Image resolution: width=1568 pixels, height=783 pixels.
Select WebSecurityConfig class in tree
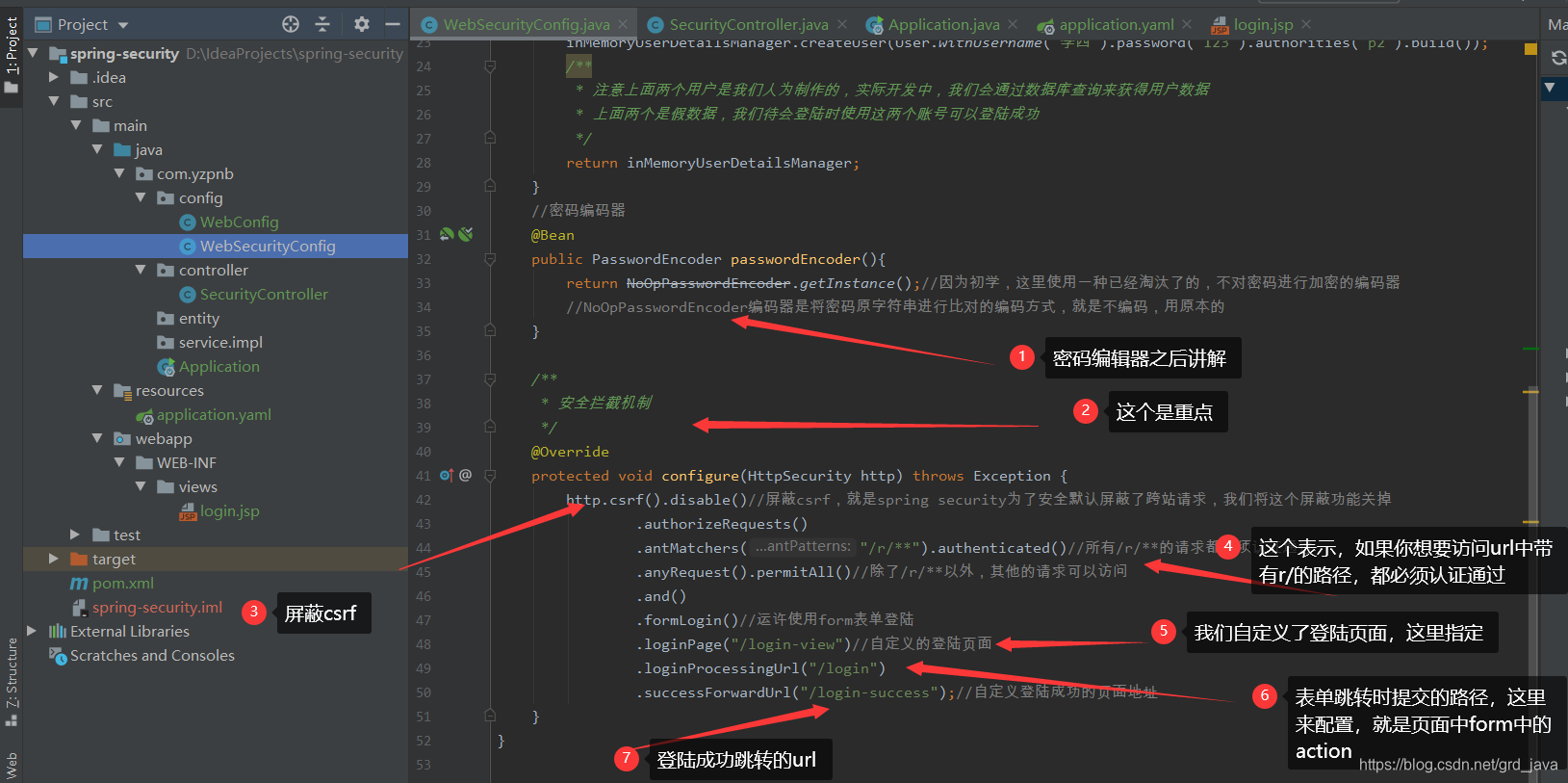268,246
